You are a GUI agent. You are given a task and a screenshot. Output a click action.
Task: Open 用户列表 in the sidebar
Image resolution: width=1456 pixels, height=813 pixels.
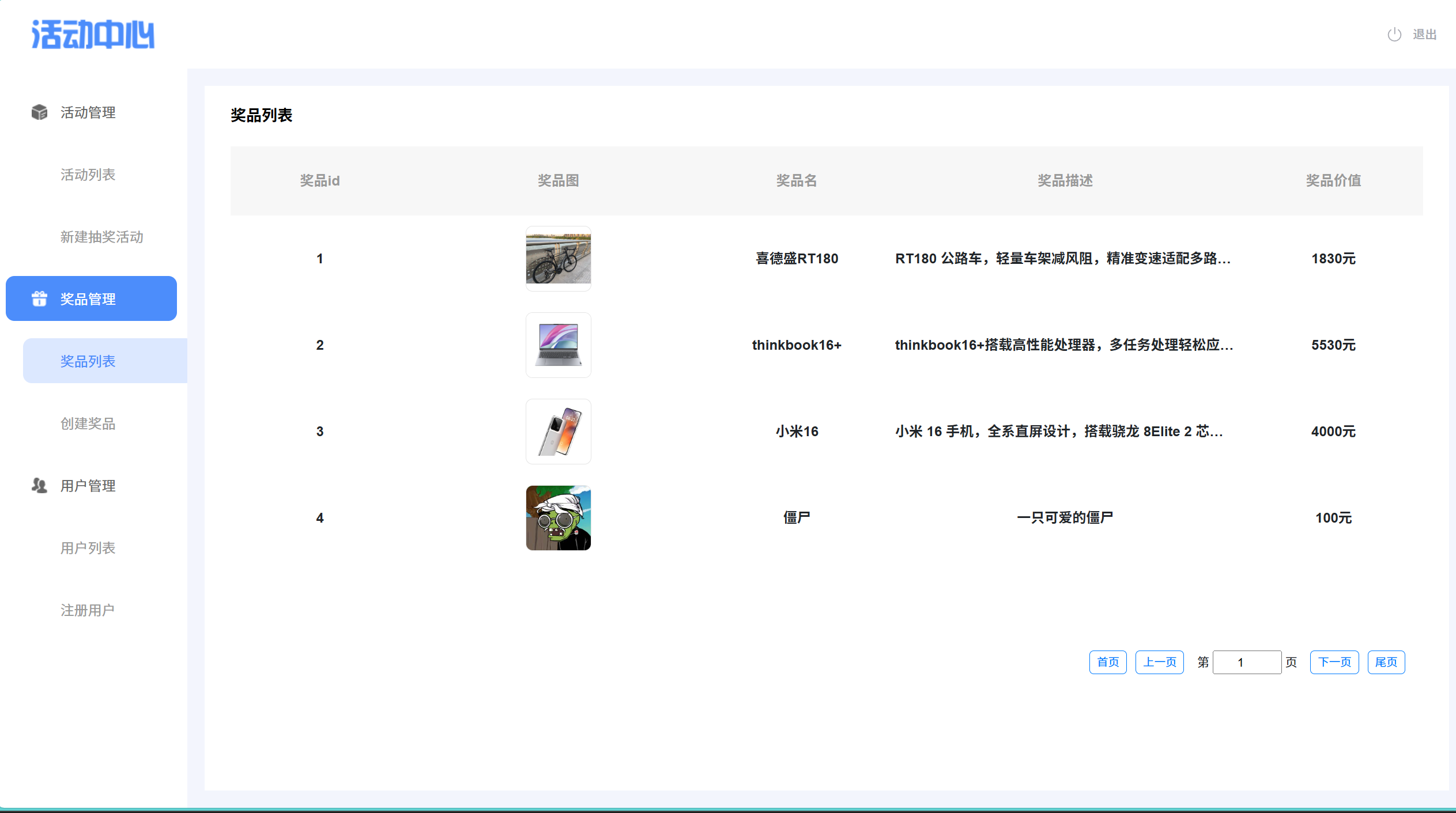click(x=88, y=548)
